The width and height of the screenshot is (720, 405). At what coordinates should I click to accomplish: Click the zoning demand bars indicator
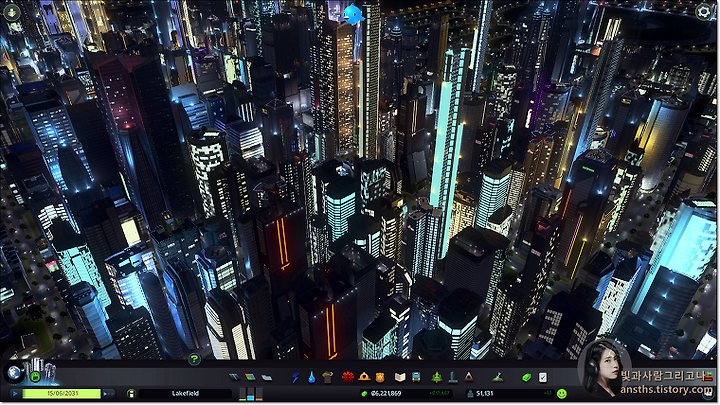pyautogui.click(x=251, y=394)
